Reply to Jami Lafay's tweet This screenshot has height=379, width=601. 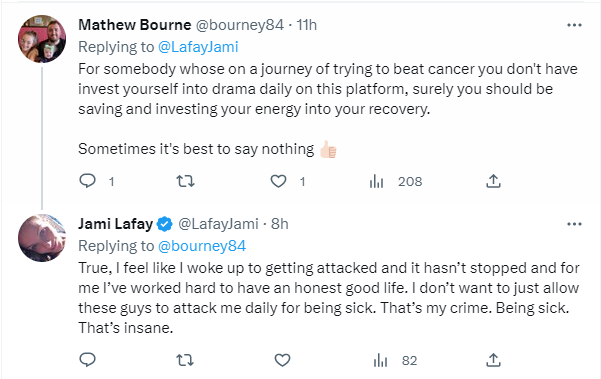pyautogui.click(x=87, y=360)
